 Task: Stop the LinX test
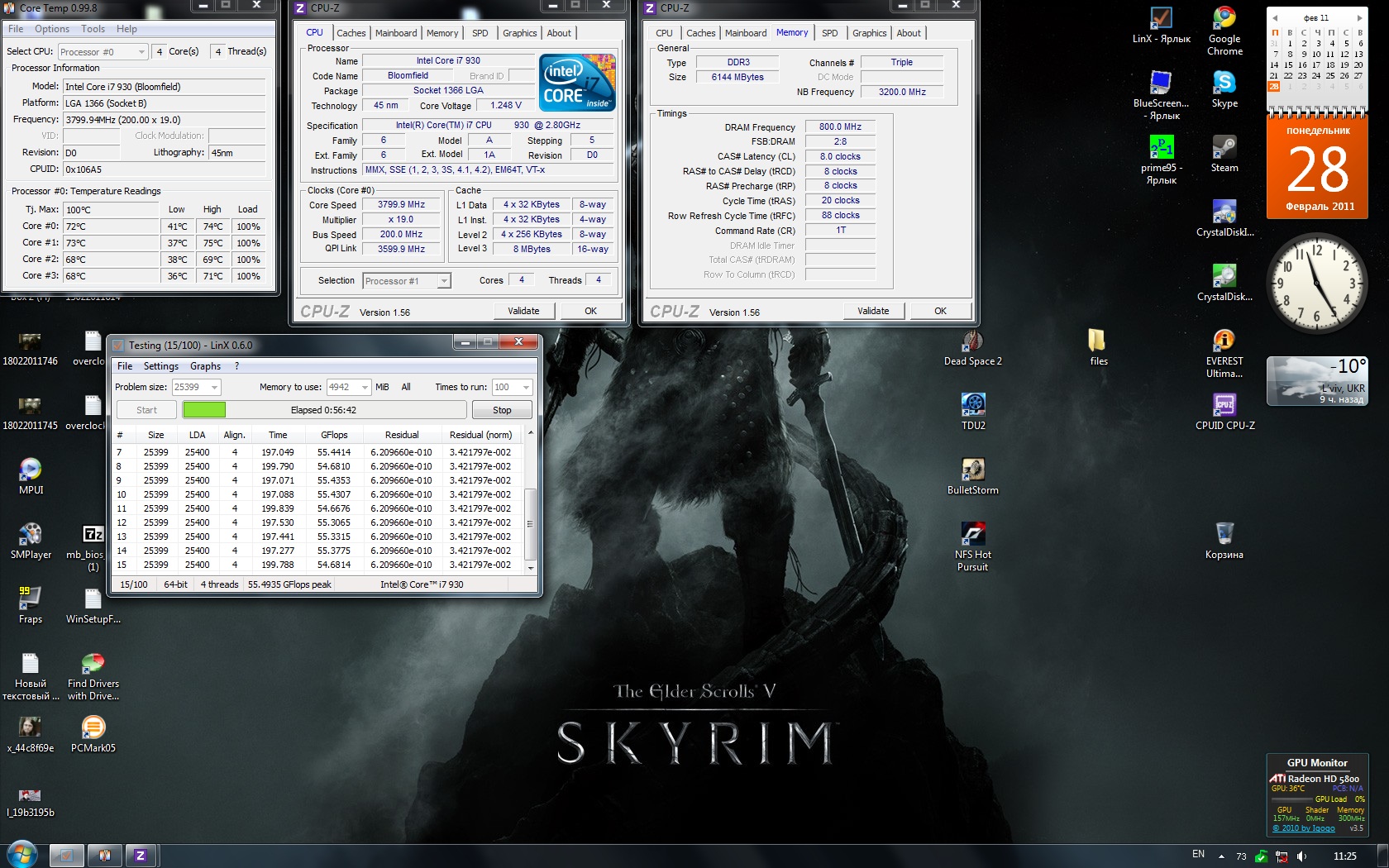[502, 410]
